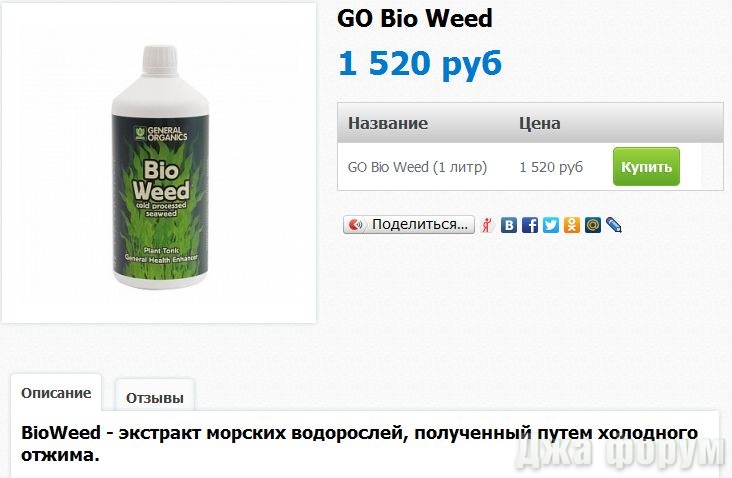Open the Поделиться share menu
Viewport: 732px width, 478px height.
click(409, 225)
